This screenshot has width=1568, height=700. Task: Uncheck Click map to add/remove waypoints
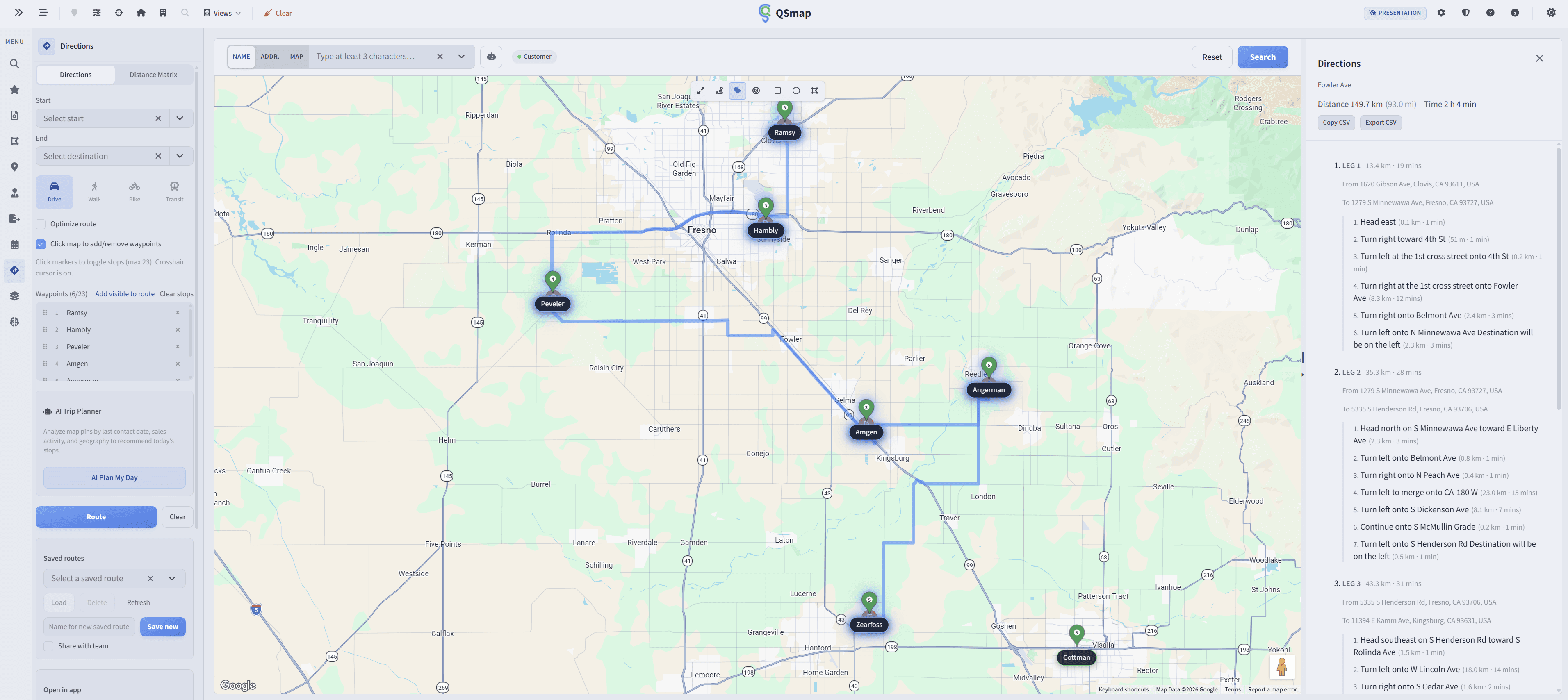pos(41,244)
